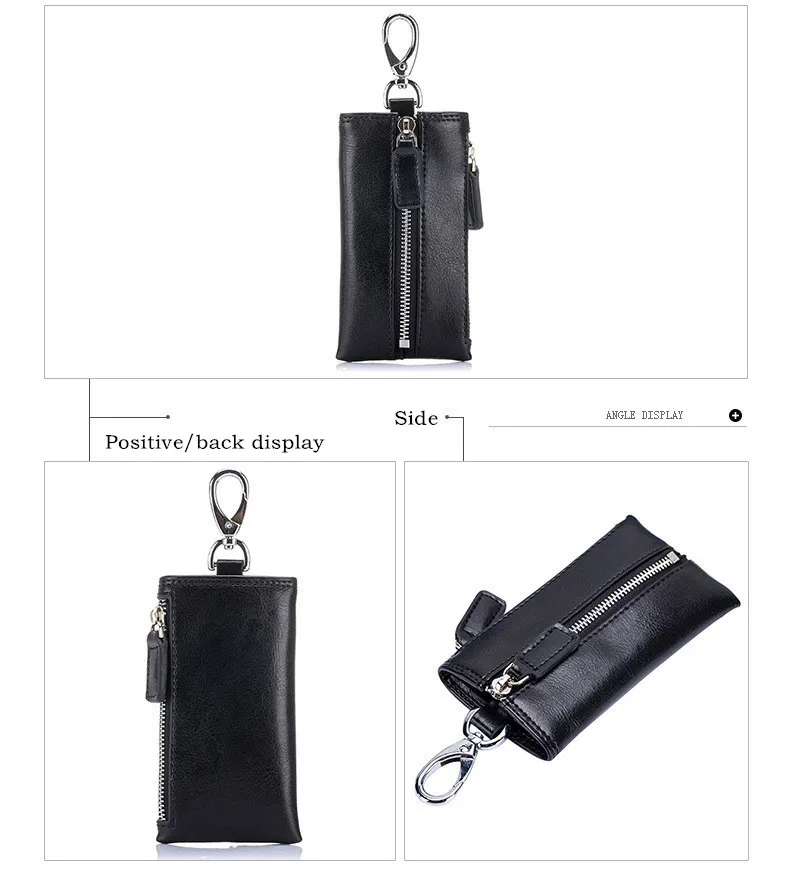Click the side zipper pull on back-view pouch
790x870 pixels.
tap(156, 655)
